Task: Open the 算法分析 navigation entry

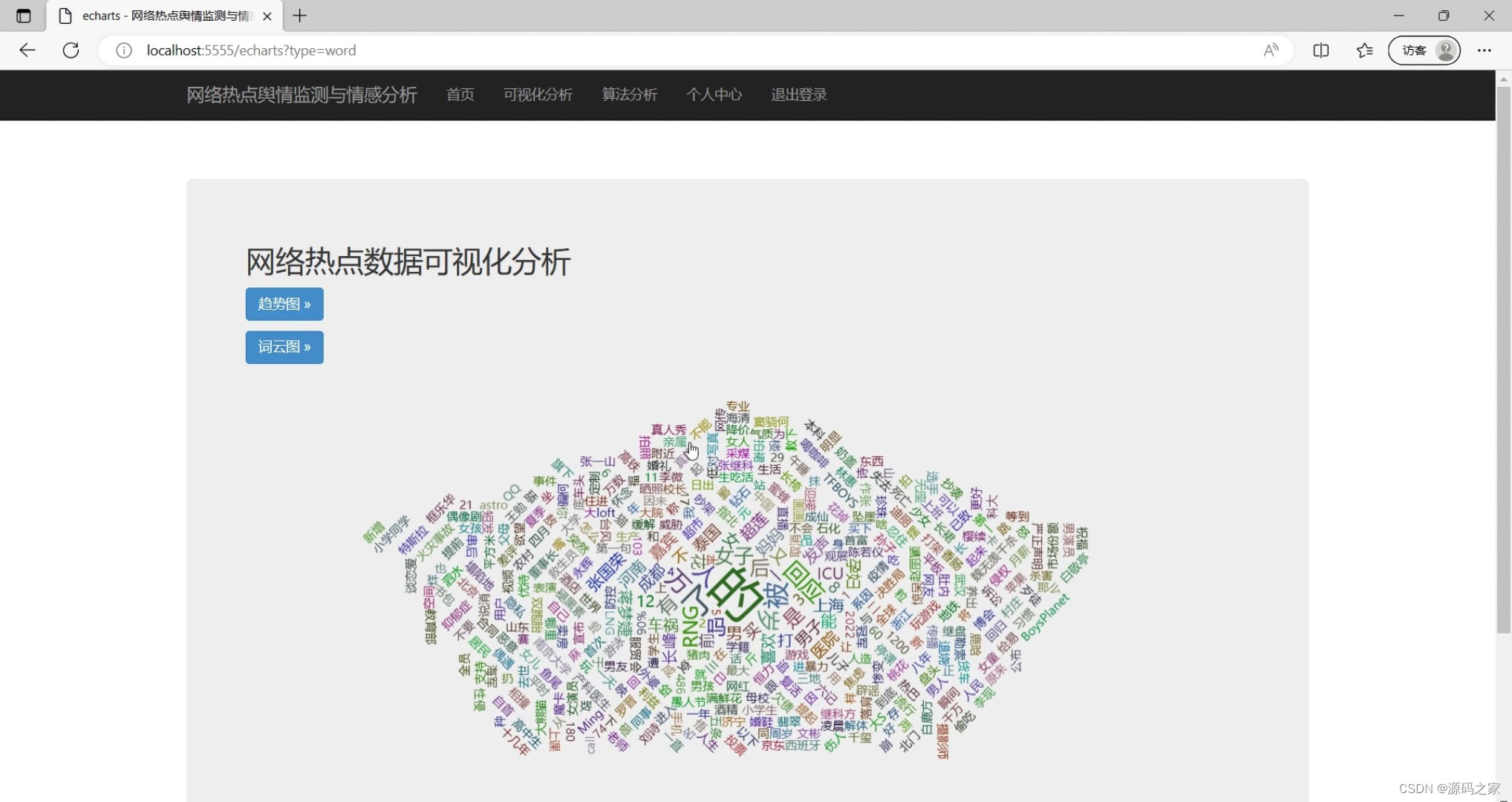Action: (x=629, y=95)
